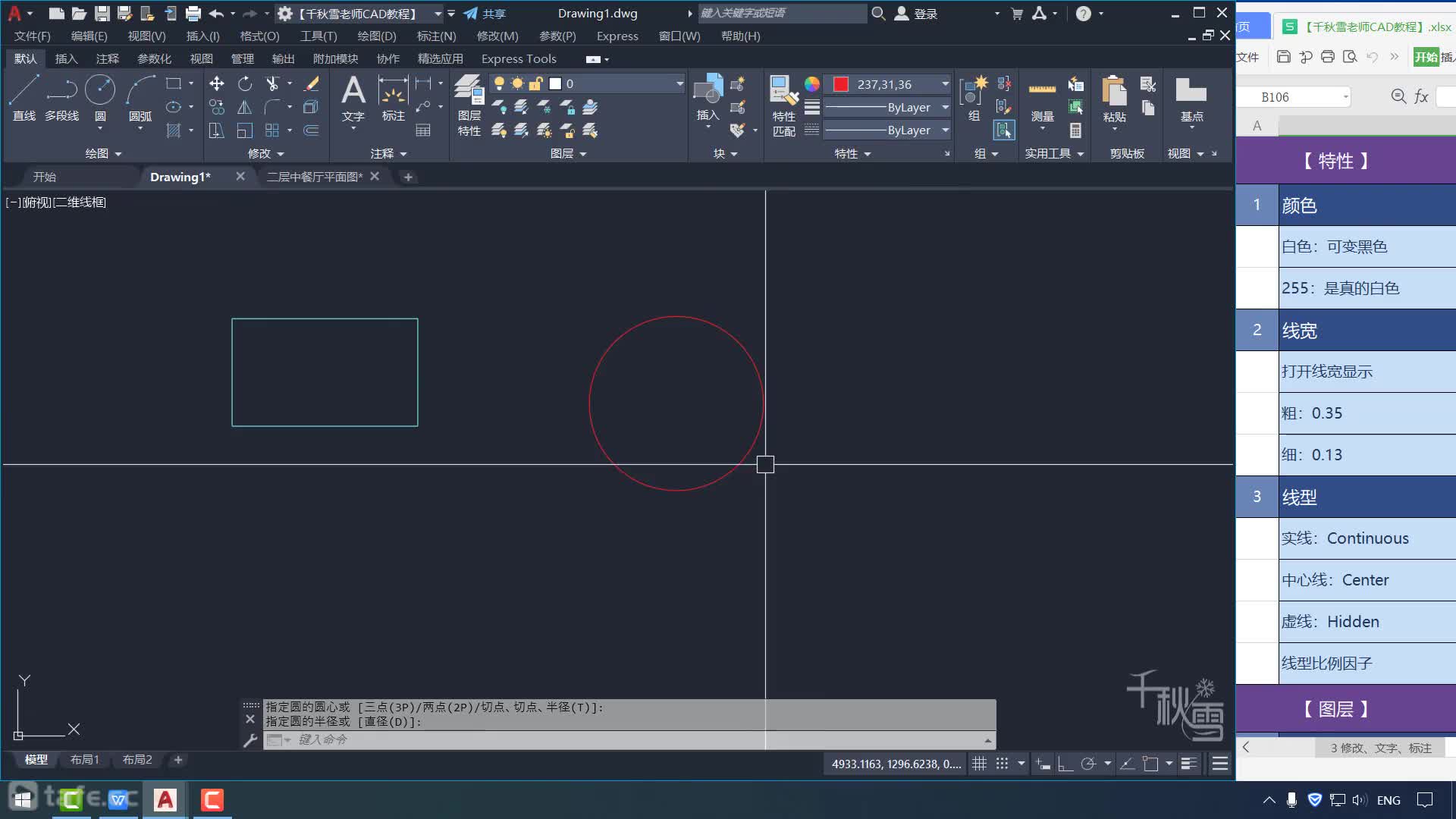This screenshot has width=1456, height=819.
Task: Select the 圆弧 arc tool
Action: coord(140,99)
